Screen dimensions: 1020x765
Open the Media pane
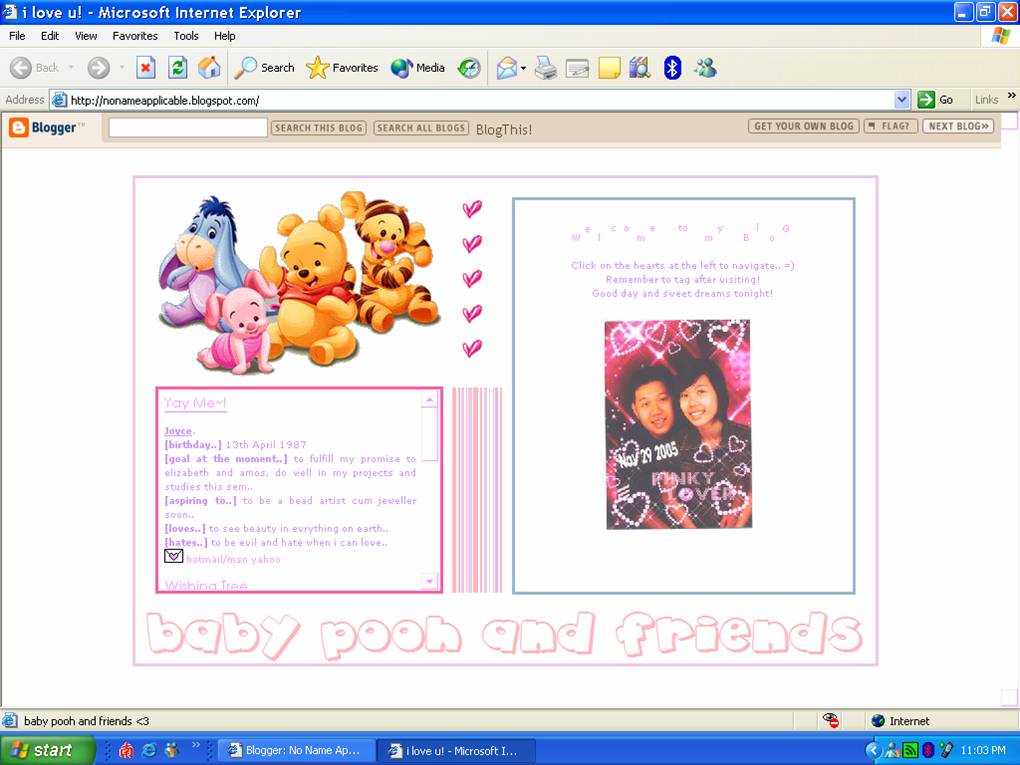click(418, 68)
